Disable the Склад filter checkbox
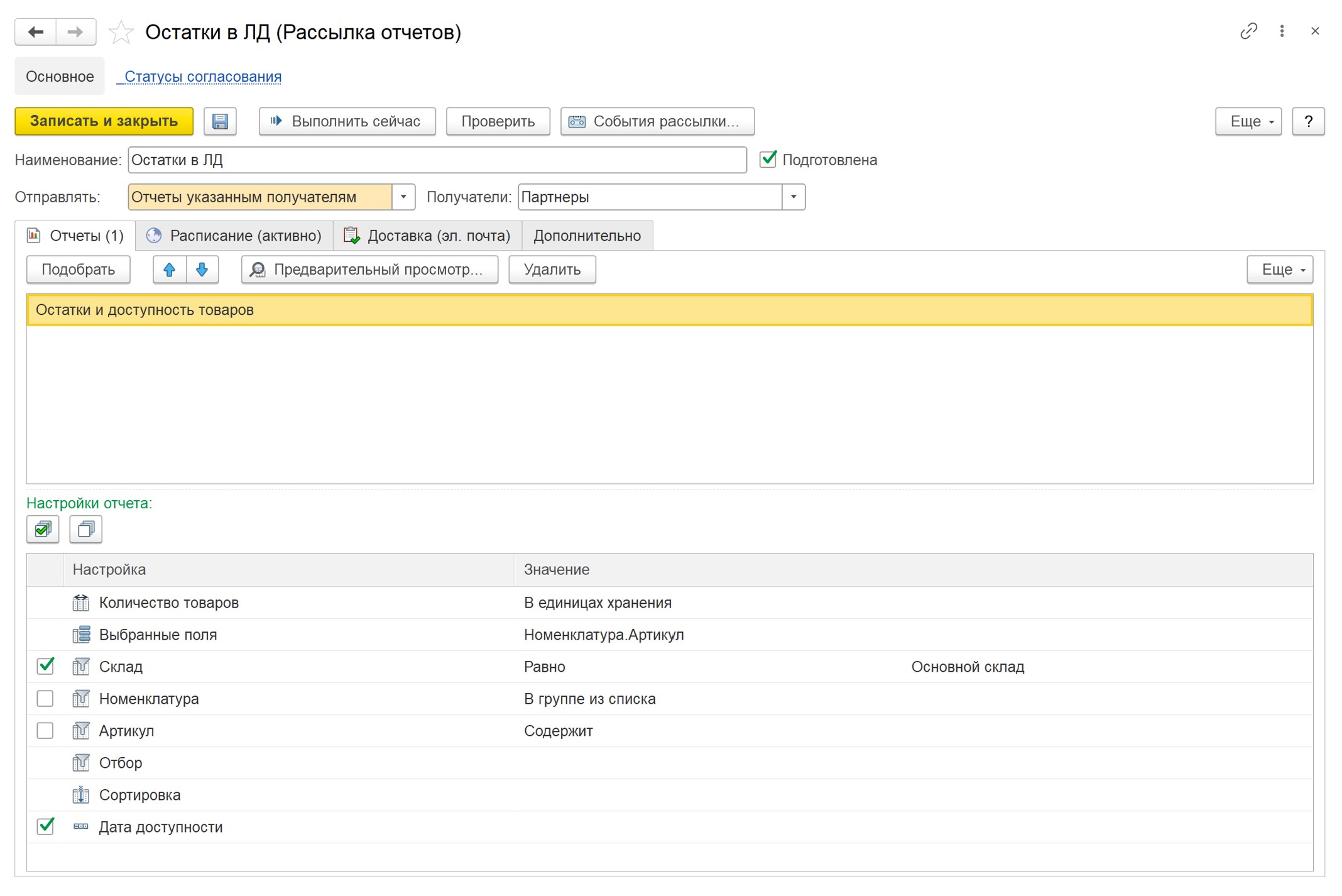Viewport: 1342px width, 896px height. click(45, 666)
